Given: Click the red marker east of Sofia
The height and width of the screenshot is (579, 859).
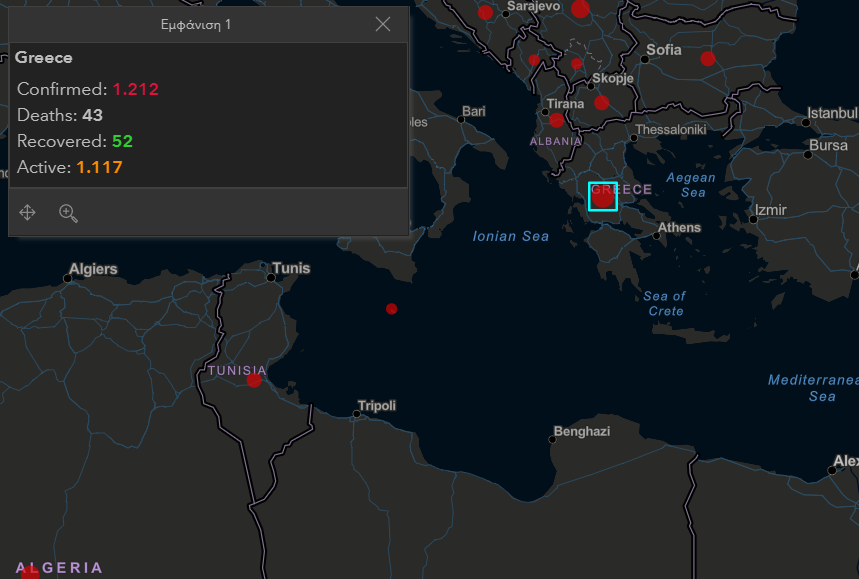Looking at the screenshot, I should (708, 59).
